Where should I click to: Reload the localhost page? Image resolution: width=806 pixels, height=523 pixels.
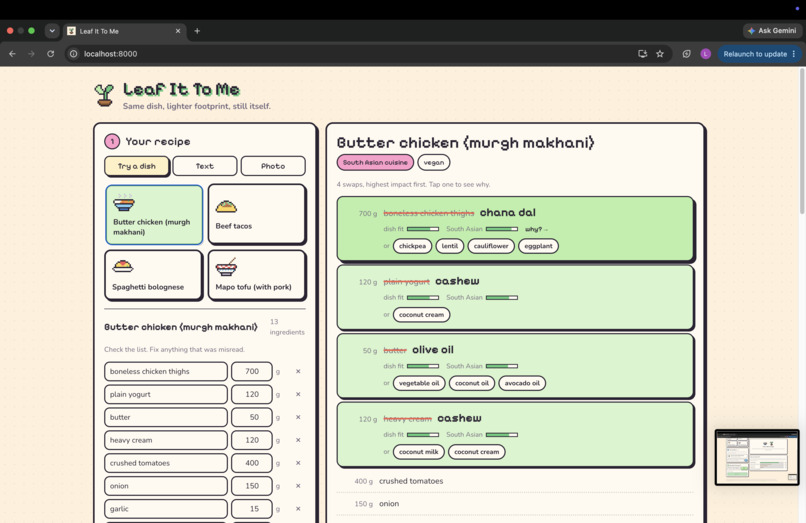pos(50,53)
